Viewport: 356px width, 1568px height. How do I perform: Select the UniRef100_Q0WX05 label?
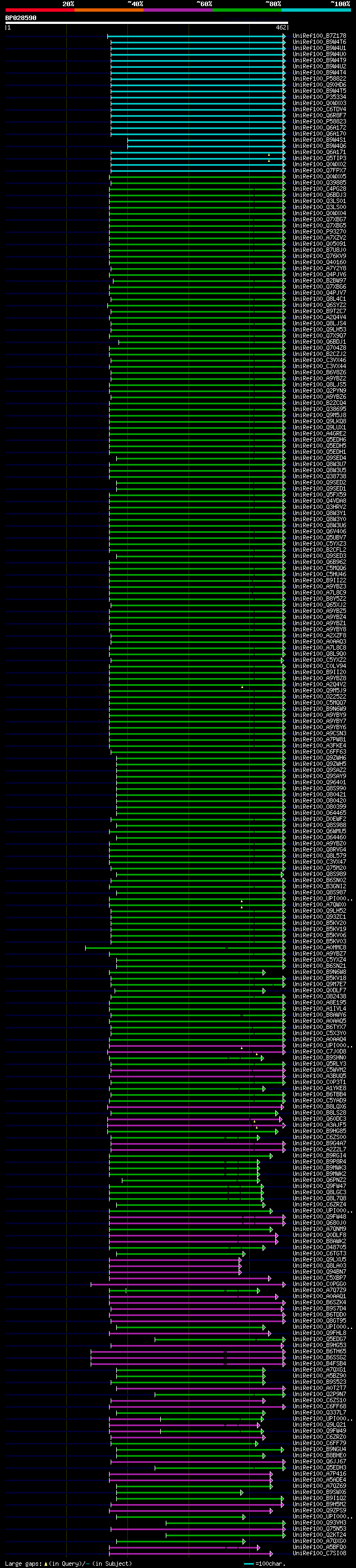click(319, 176)
